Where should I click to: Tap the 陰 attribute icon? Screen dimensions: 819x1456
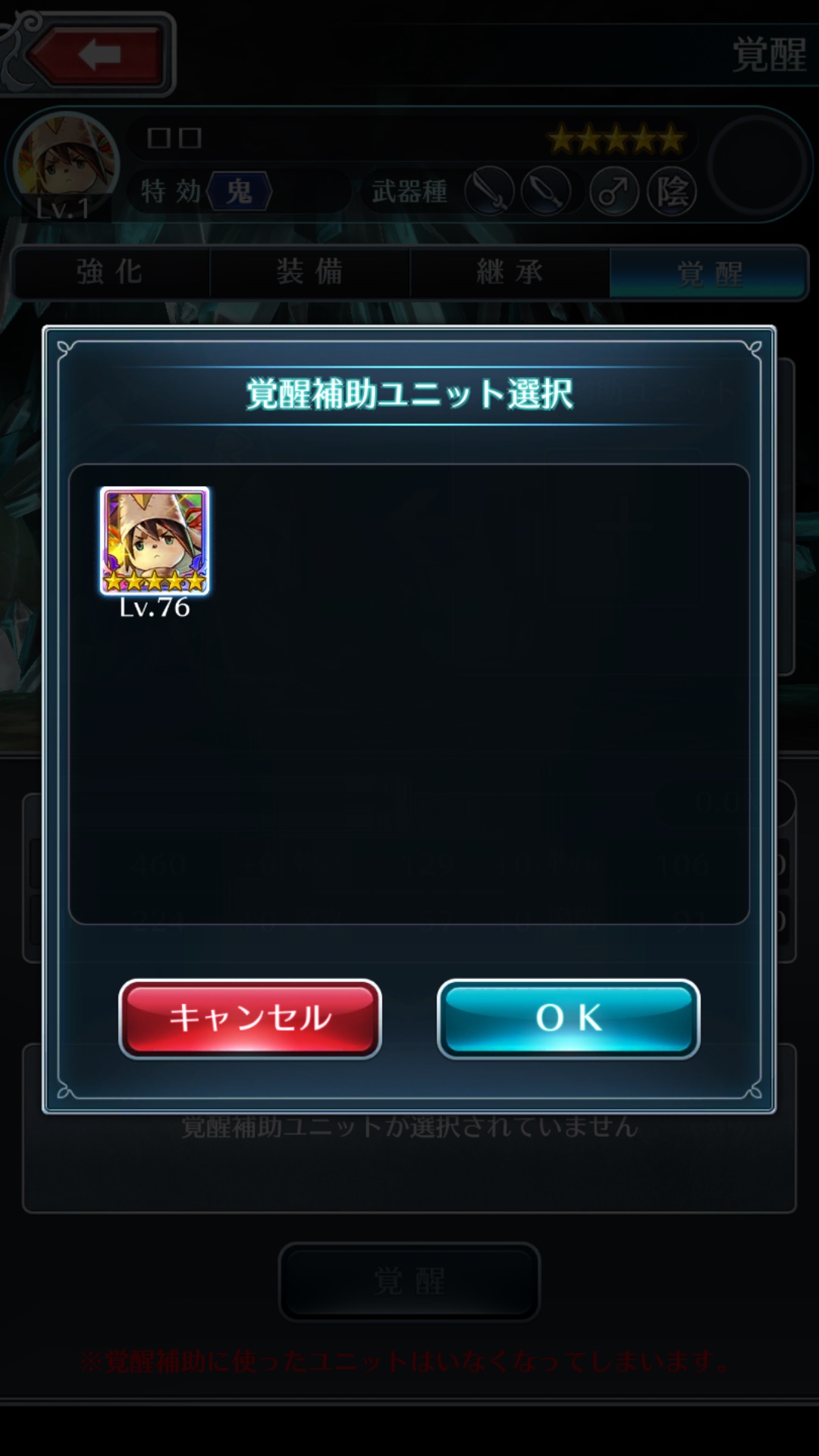pyautogui.click(x=672, y=191)
